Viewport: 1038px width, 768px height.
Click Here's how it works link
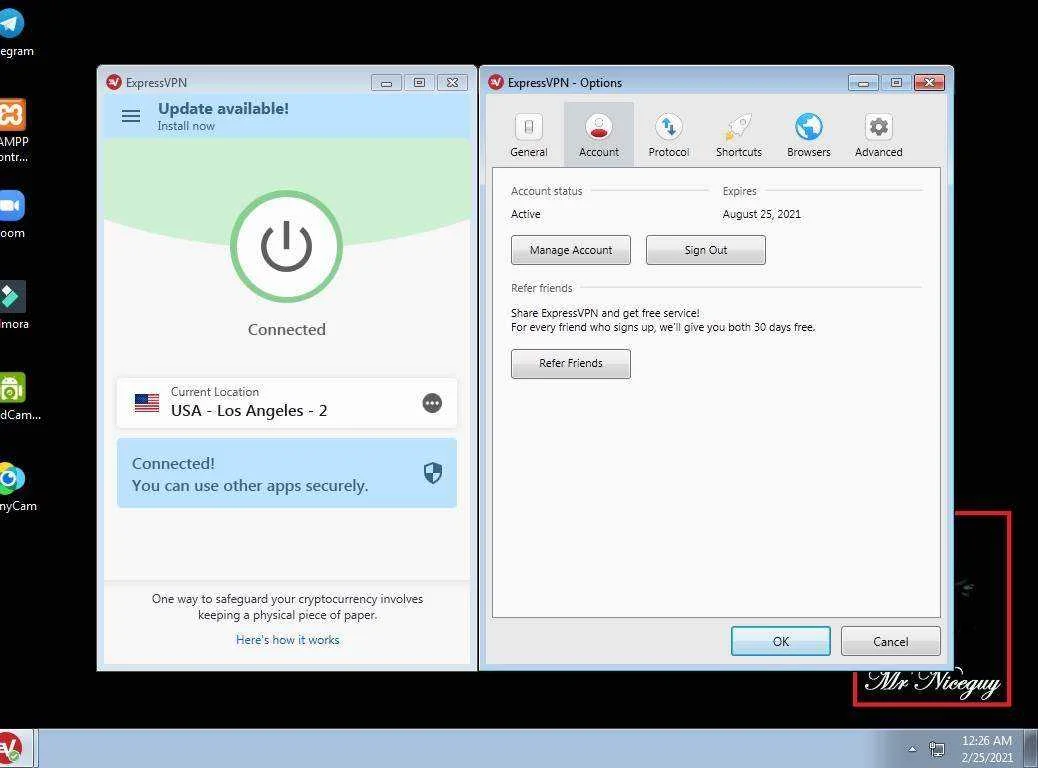point(287,640)
